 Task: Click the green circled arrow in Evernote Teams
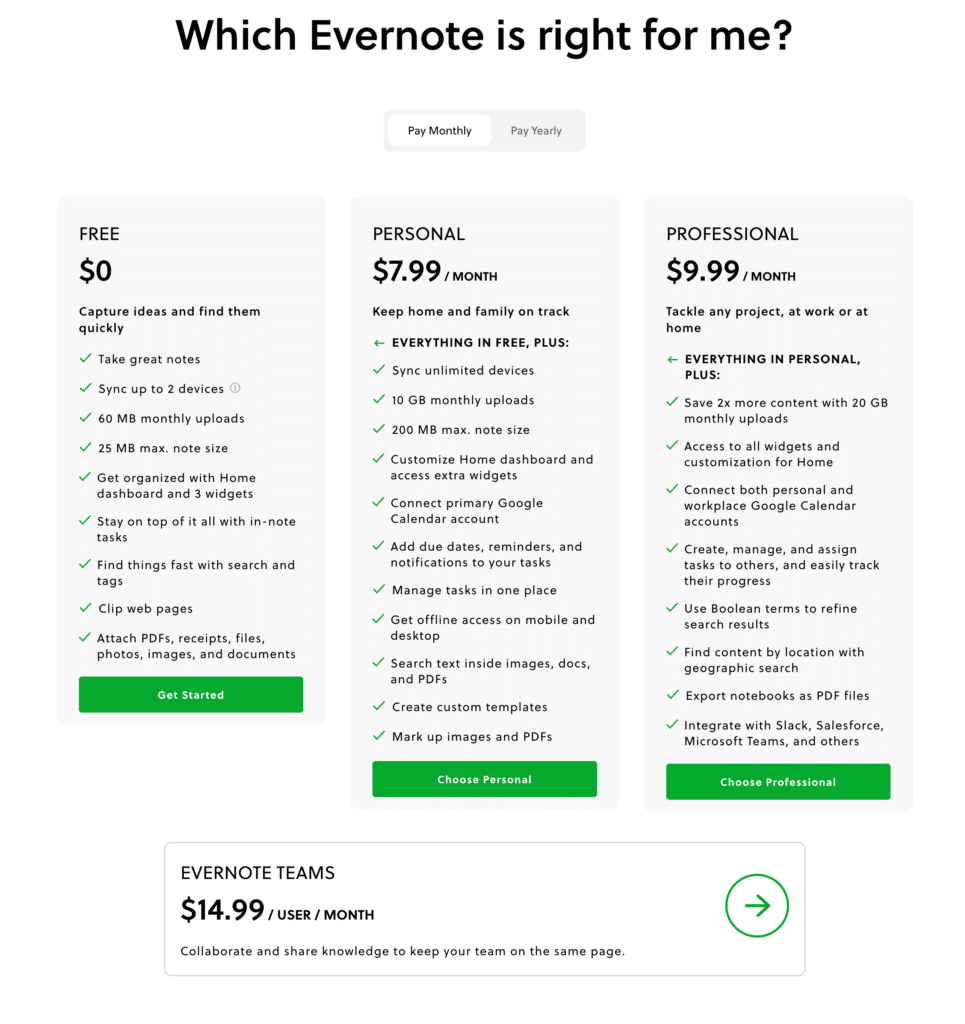coord(757,906)
